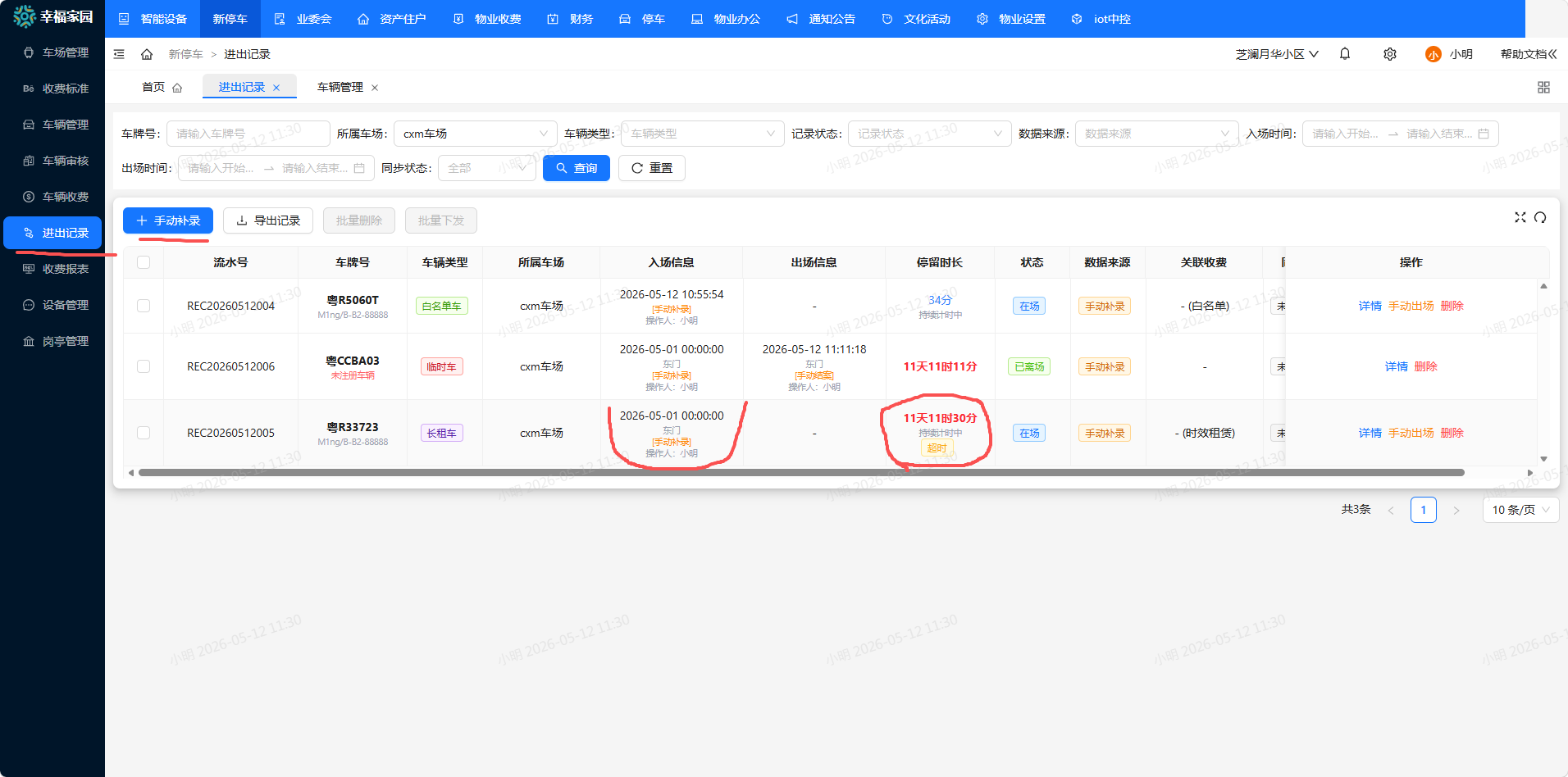Click the 导出记录 export button

pos(268,220)
